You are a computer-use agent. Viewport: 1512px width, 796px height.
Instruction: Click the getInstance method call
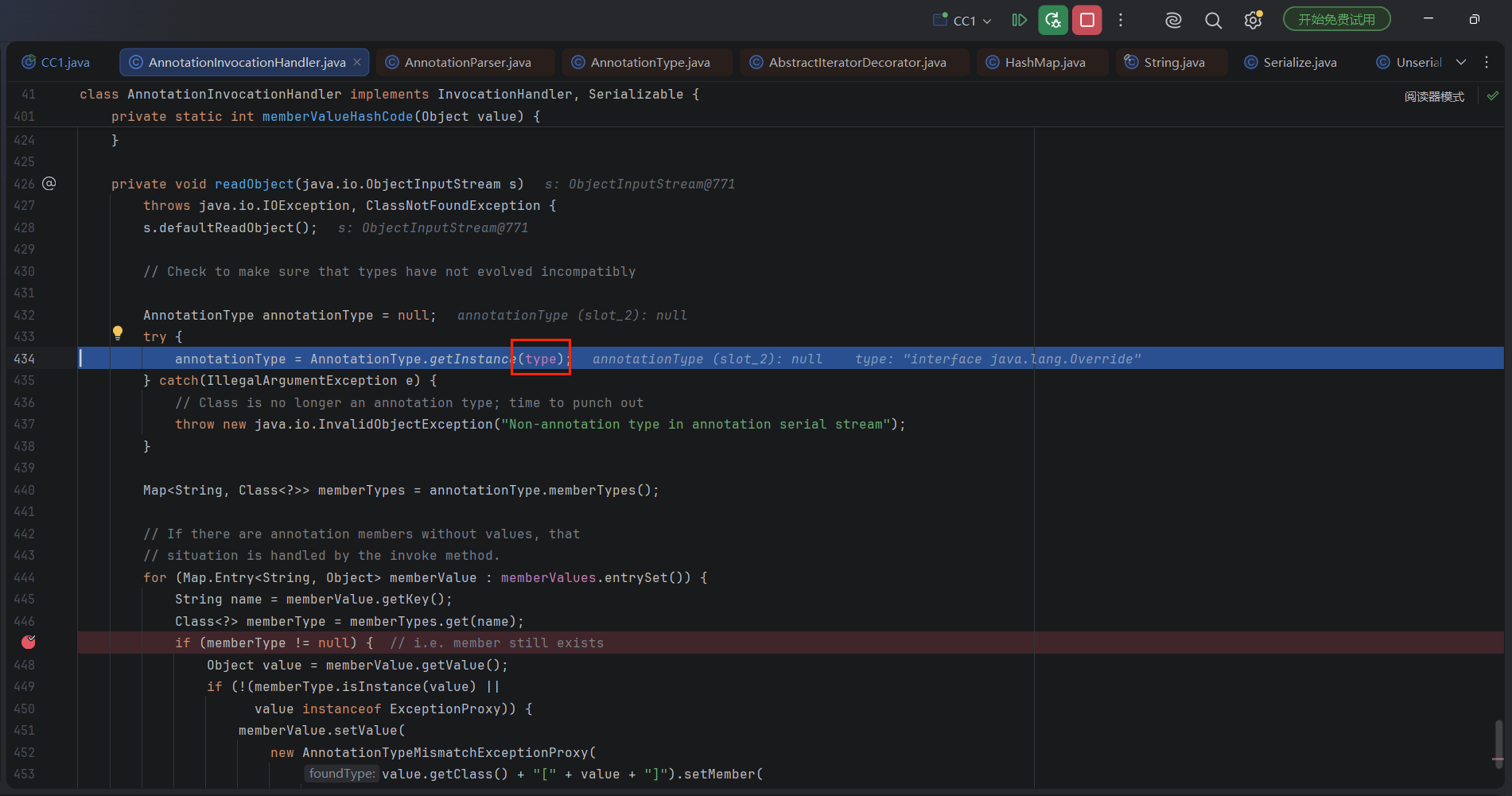[x=473, y=359]
